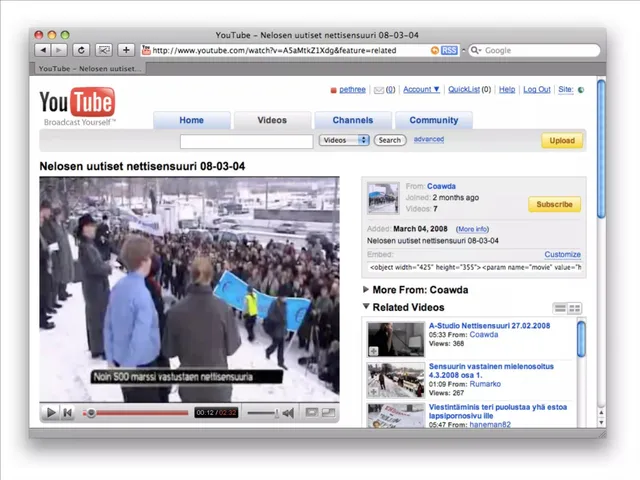Viewport: 640px width, 480px height.
Task: Click the video progress seek bar
Action: pyautogui.click(x=136, y=413)
